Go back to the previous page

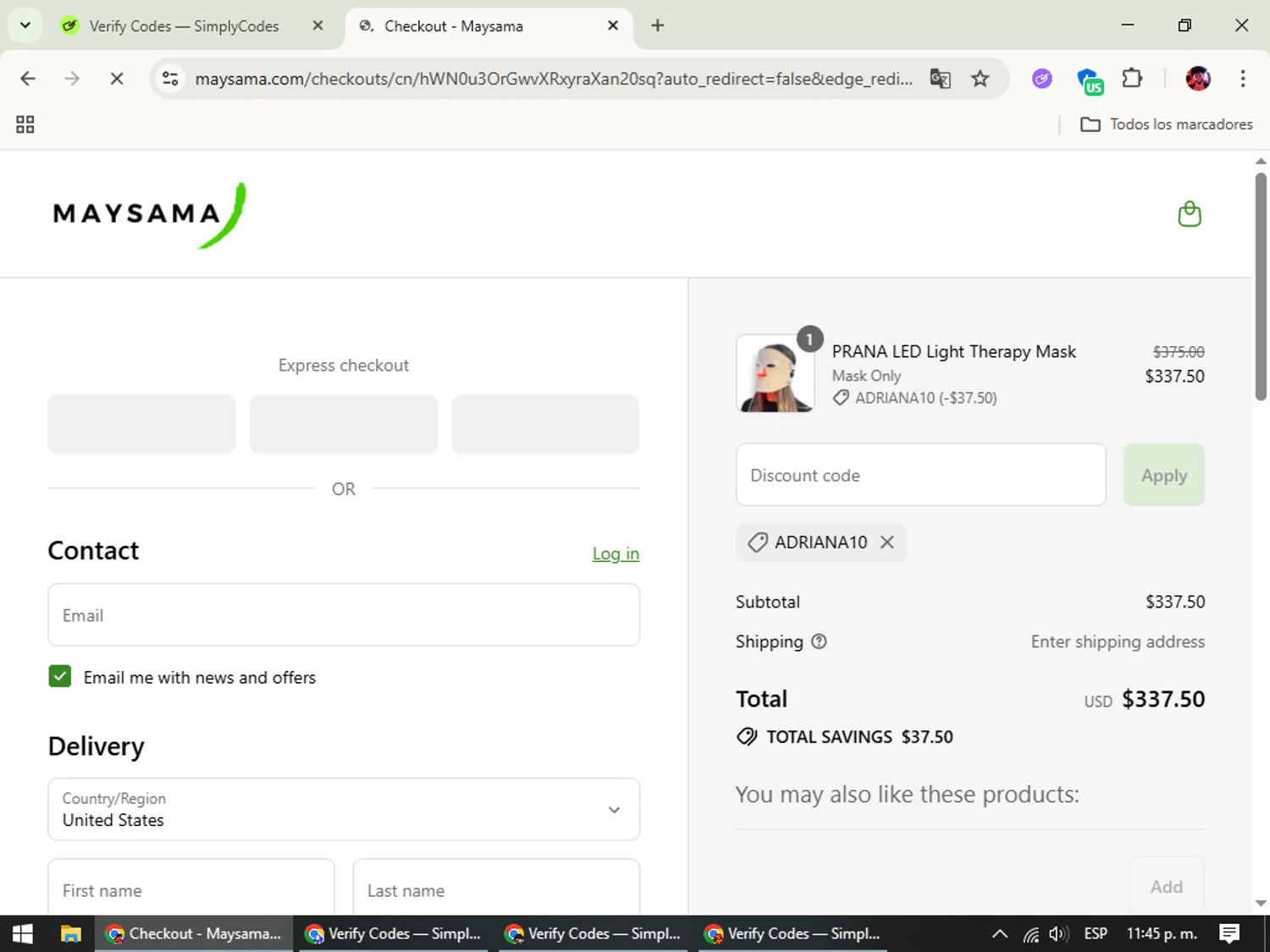tap(28, 79)
